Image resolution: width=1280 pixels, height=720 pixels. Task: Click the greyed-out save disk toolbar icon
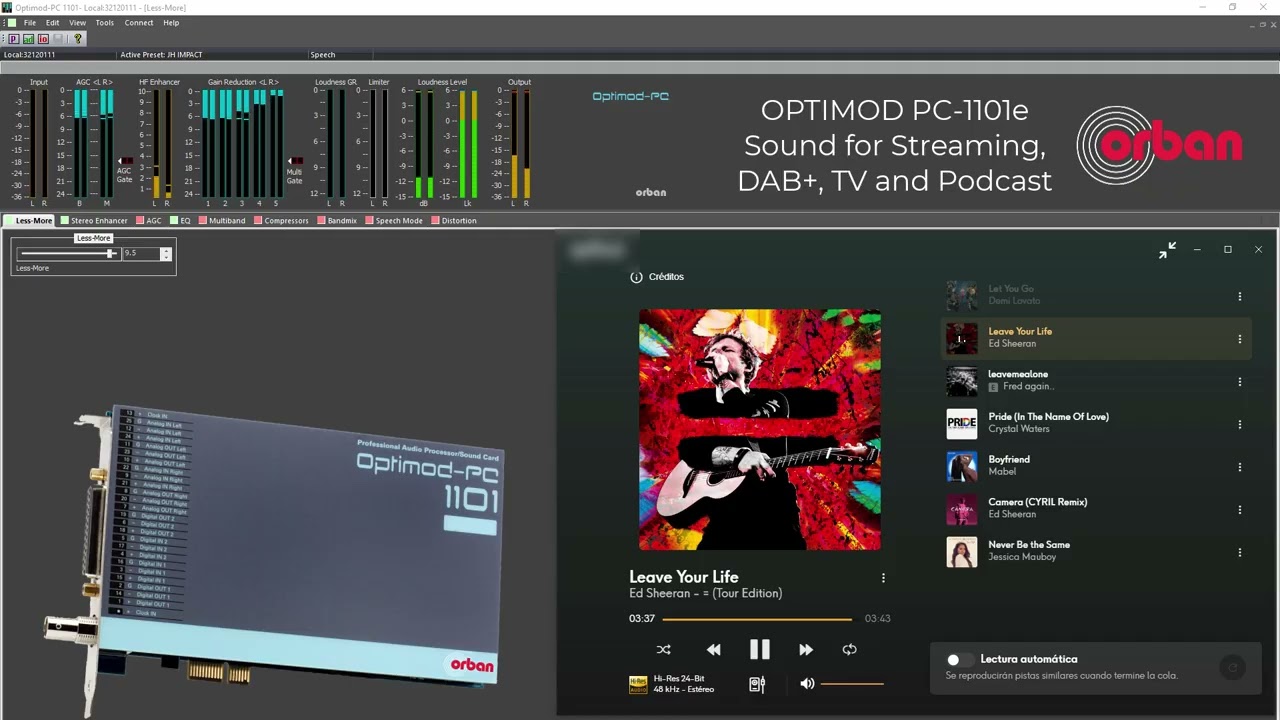58,39
